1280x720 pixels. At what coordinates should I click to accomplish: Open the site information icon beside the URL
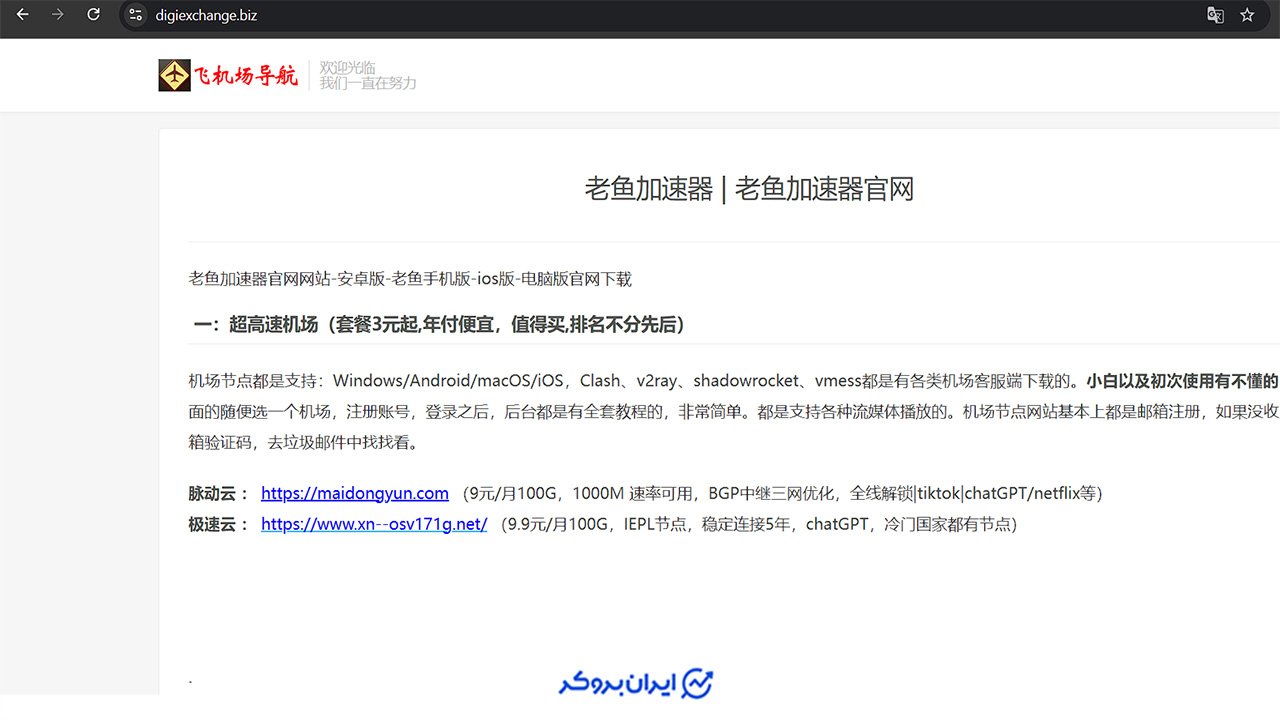pos(136,15)
